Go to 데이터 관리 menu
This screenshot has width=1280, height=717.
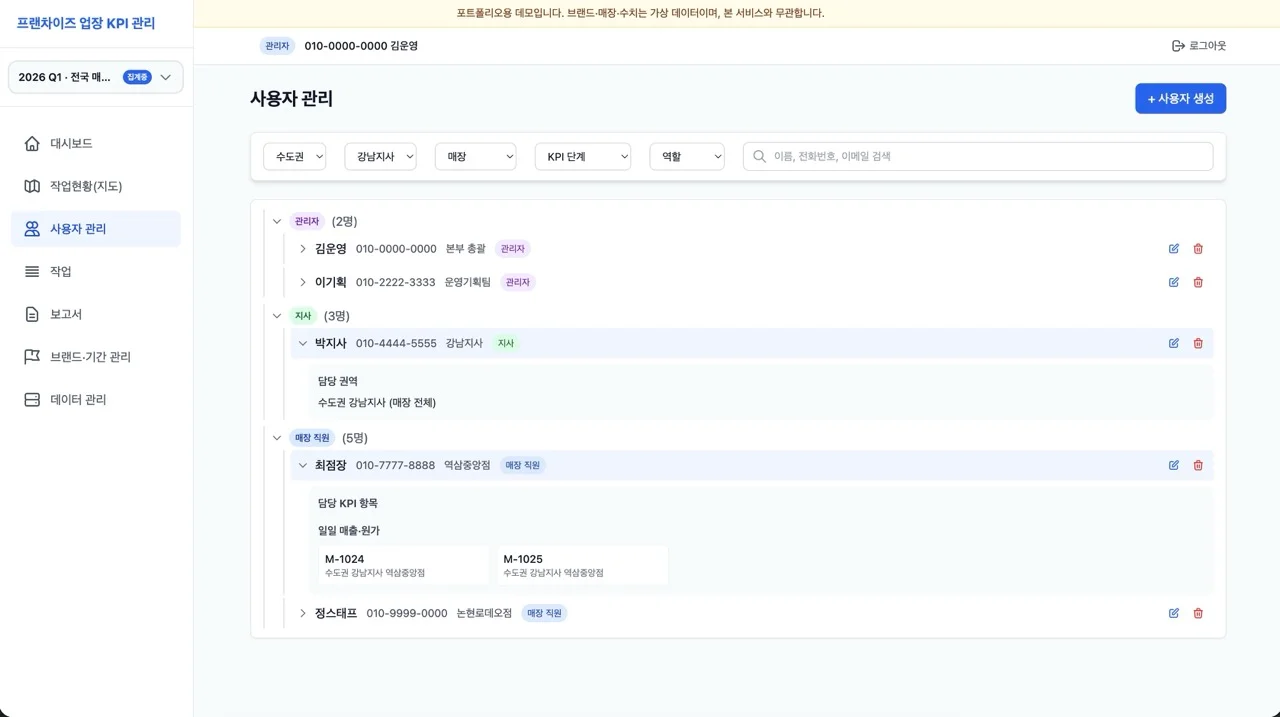pyautogui.click(x=96, y=400)
